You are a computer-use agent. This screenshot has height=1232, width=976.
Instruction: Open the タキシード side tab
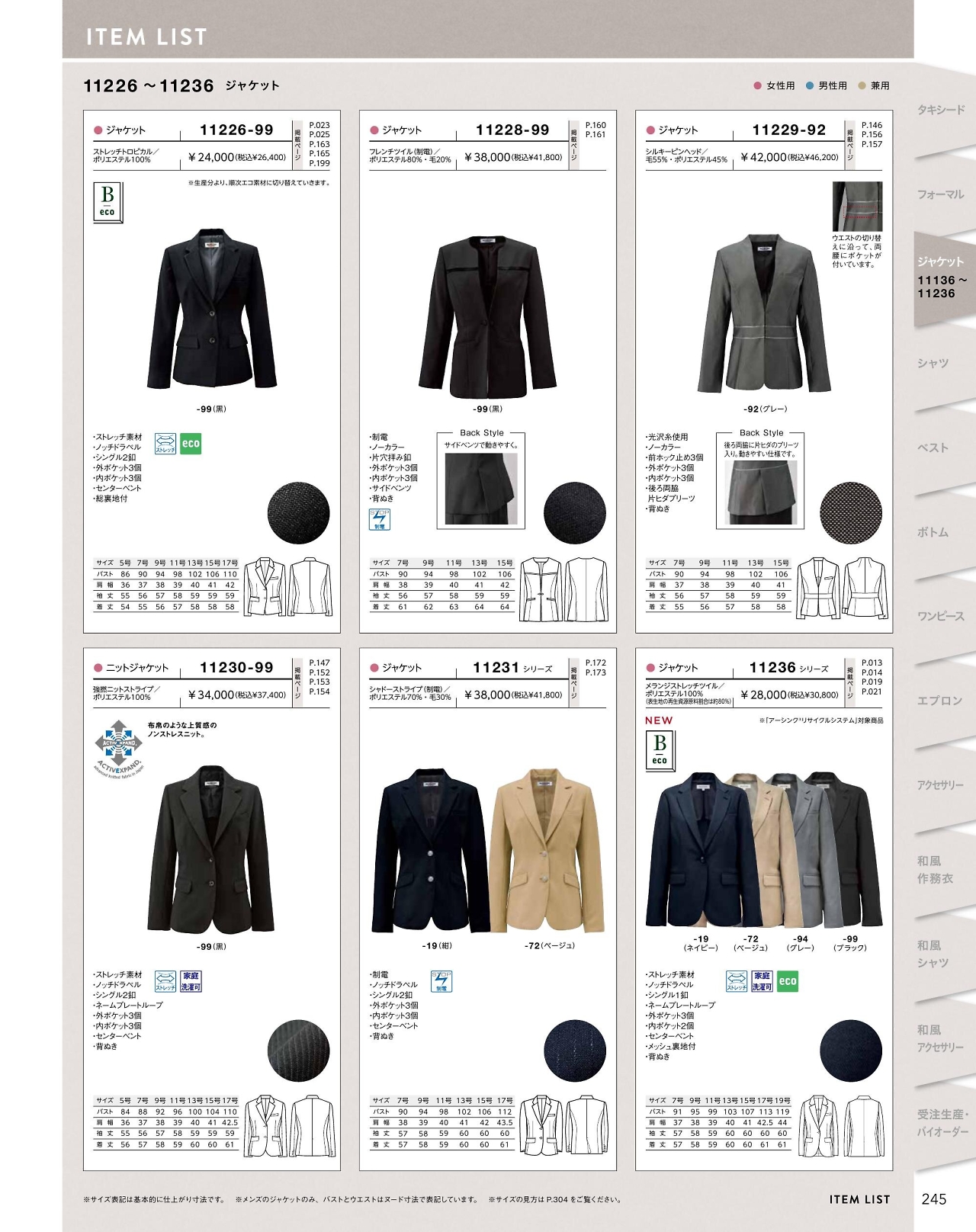[x=941, y=110]
